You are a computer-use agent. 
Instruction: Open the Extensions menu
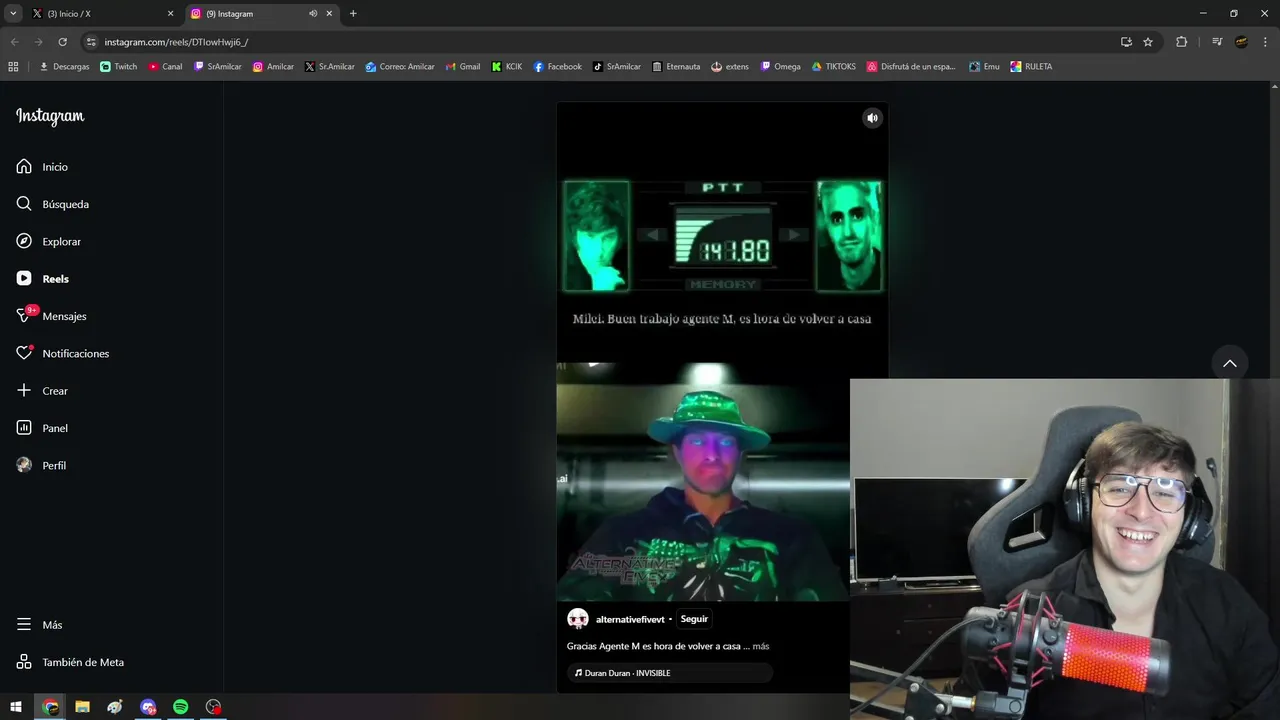pyautogui.click(x=1181, y=42)
